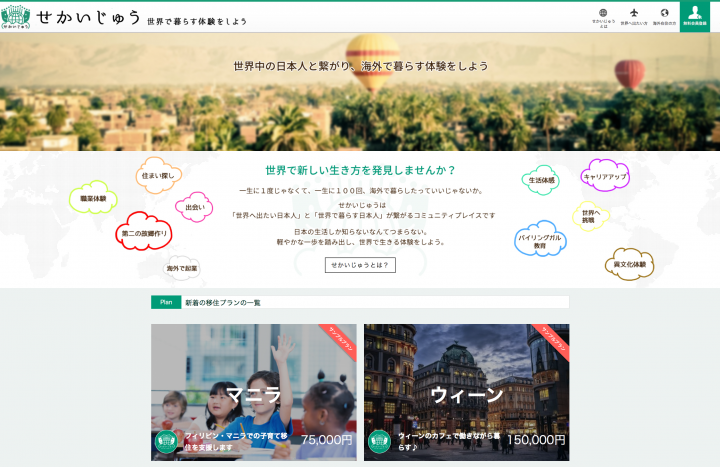Click the round host avatar on マニラ card
Screen dimensions: 720x467
click(x=166, y=442)
